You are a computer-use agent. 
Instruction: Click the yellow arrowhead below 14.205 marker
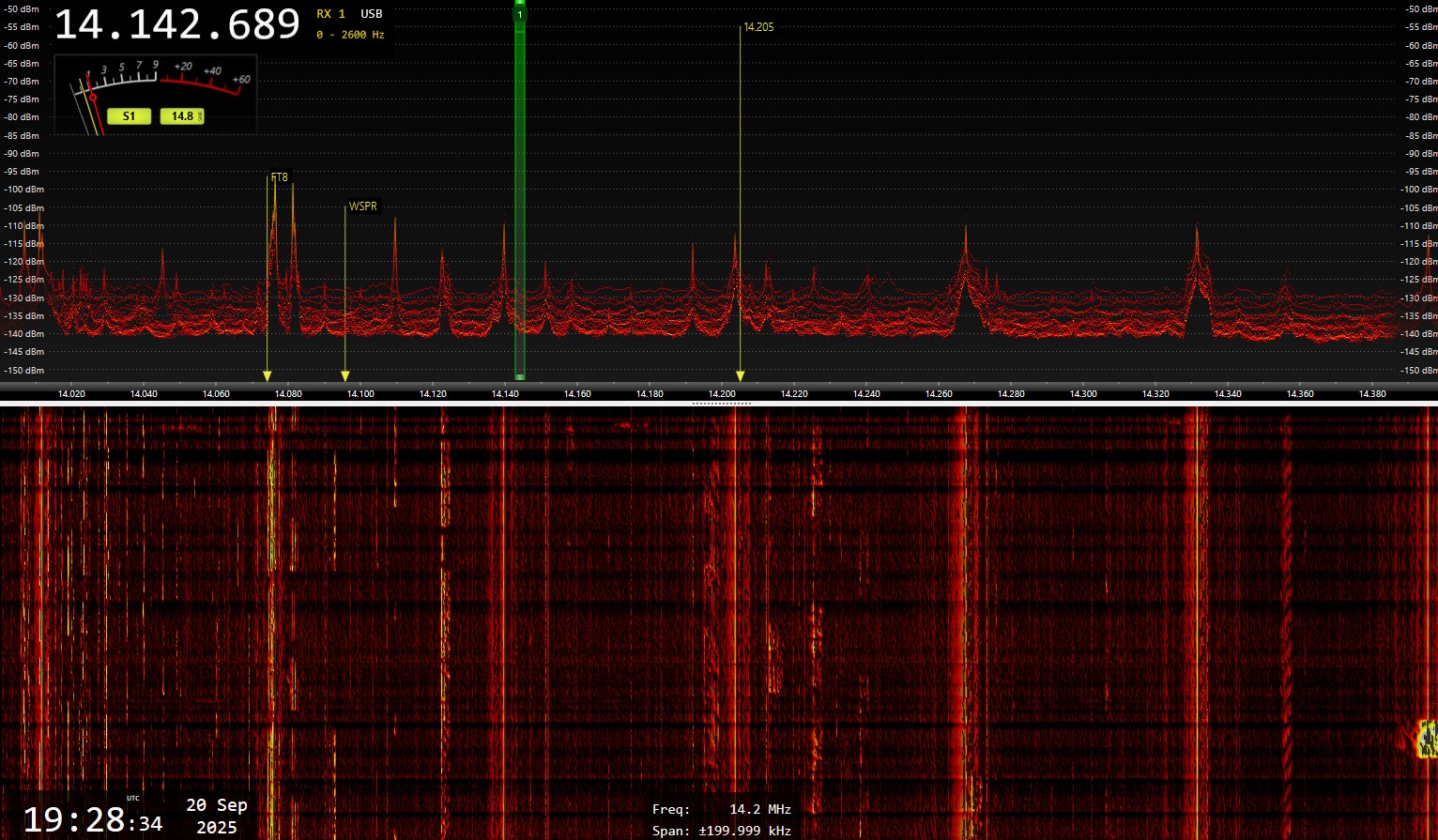pyautogui.click(x=740, y=376)
